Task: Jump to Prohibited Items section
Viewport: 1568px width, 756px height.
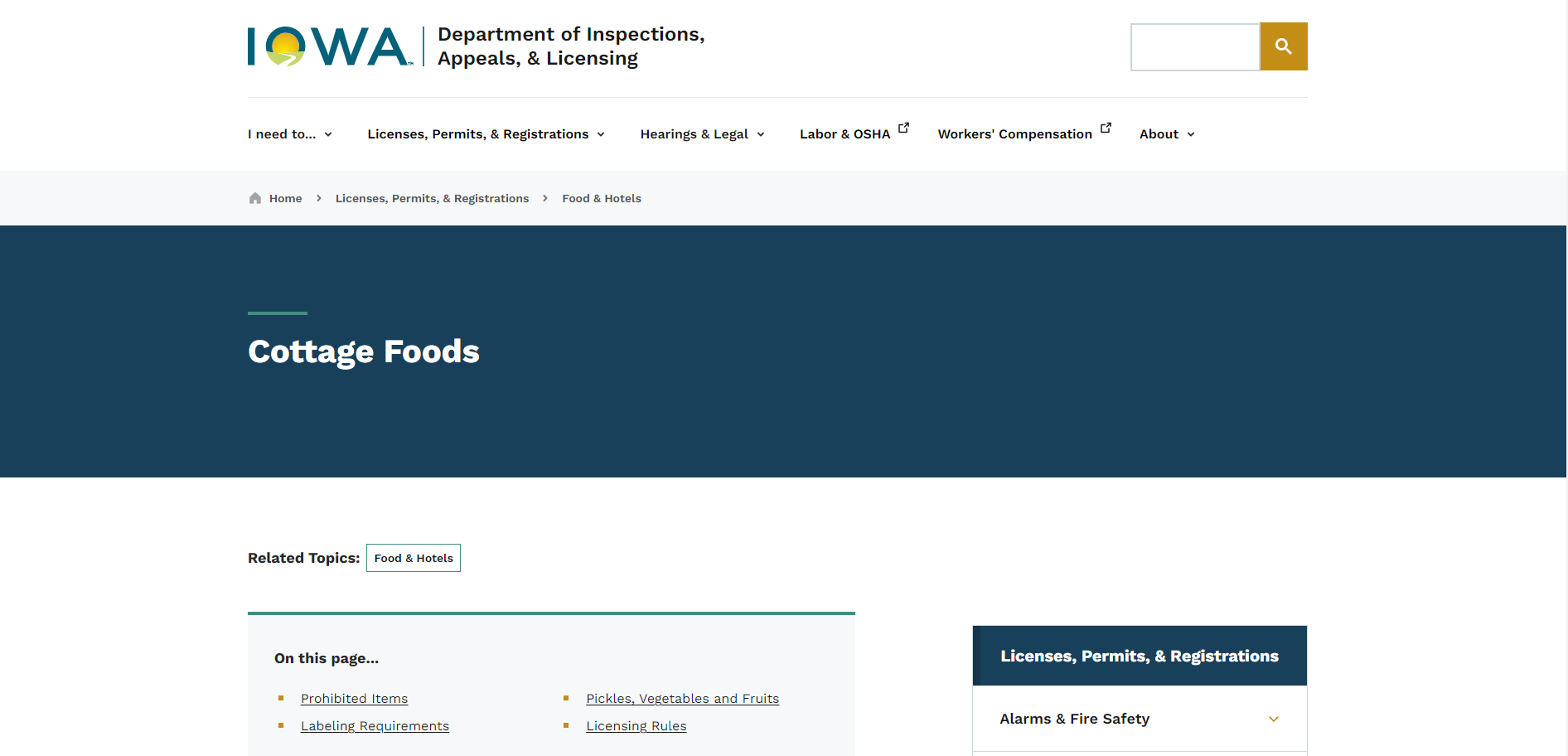Action: tap(354, 699)
